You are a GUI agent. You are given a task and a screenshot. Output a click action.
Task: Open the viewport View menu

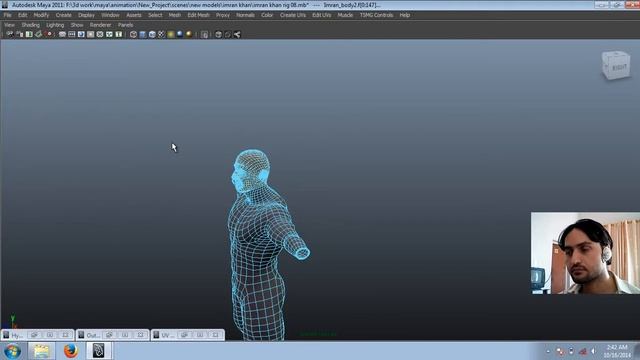[9, 25]
